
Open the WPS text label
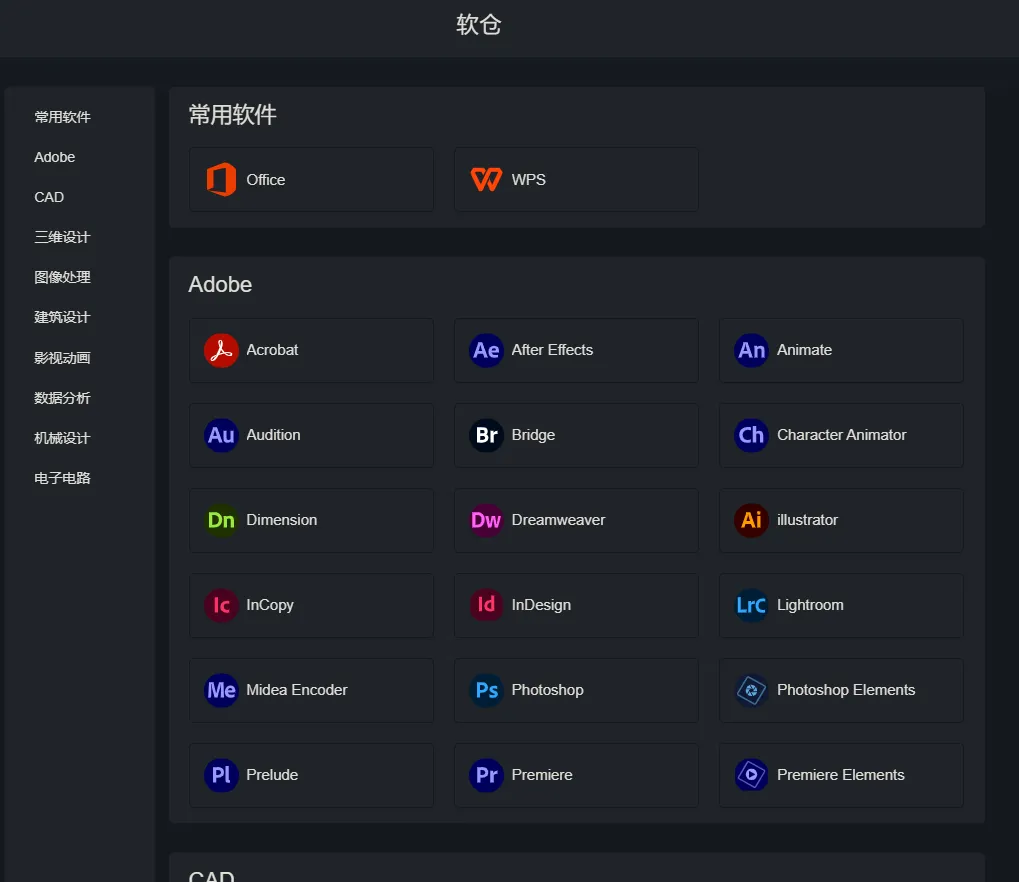pos(528,180)
